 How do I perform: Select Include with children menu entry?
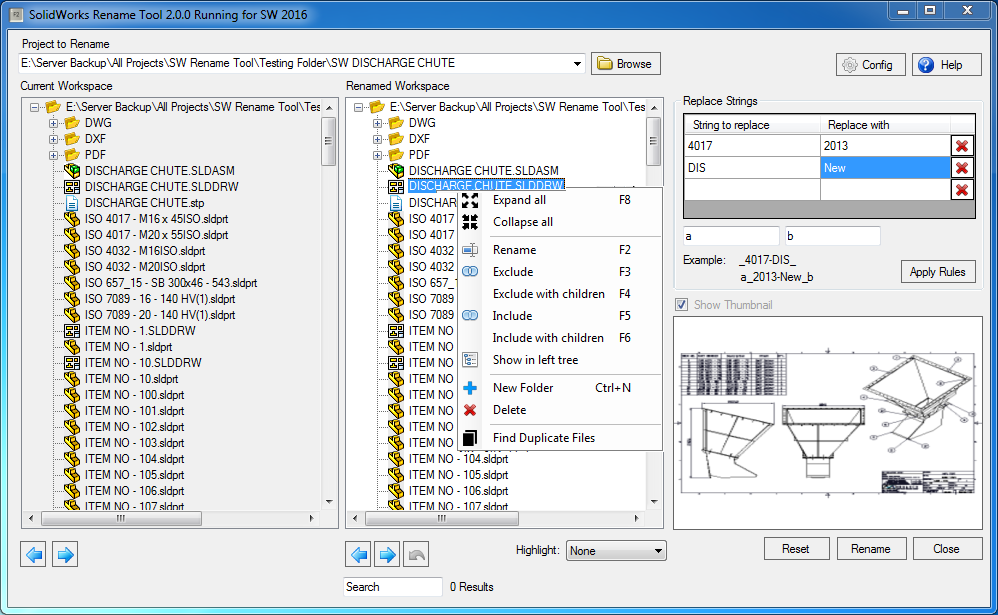tap(560, 337)
